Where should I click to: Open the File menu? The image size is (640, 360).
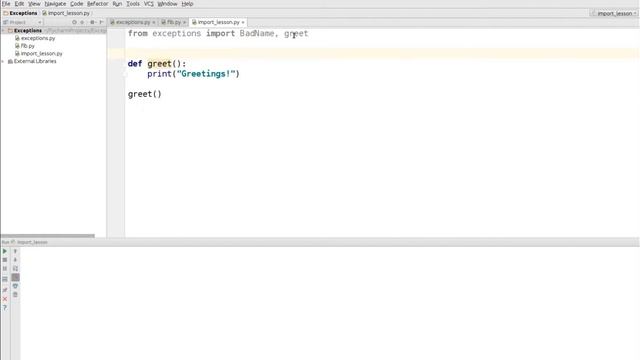pos(6,4)
